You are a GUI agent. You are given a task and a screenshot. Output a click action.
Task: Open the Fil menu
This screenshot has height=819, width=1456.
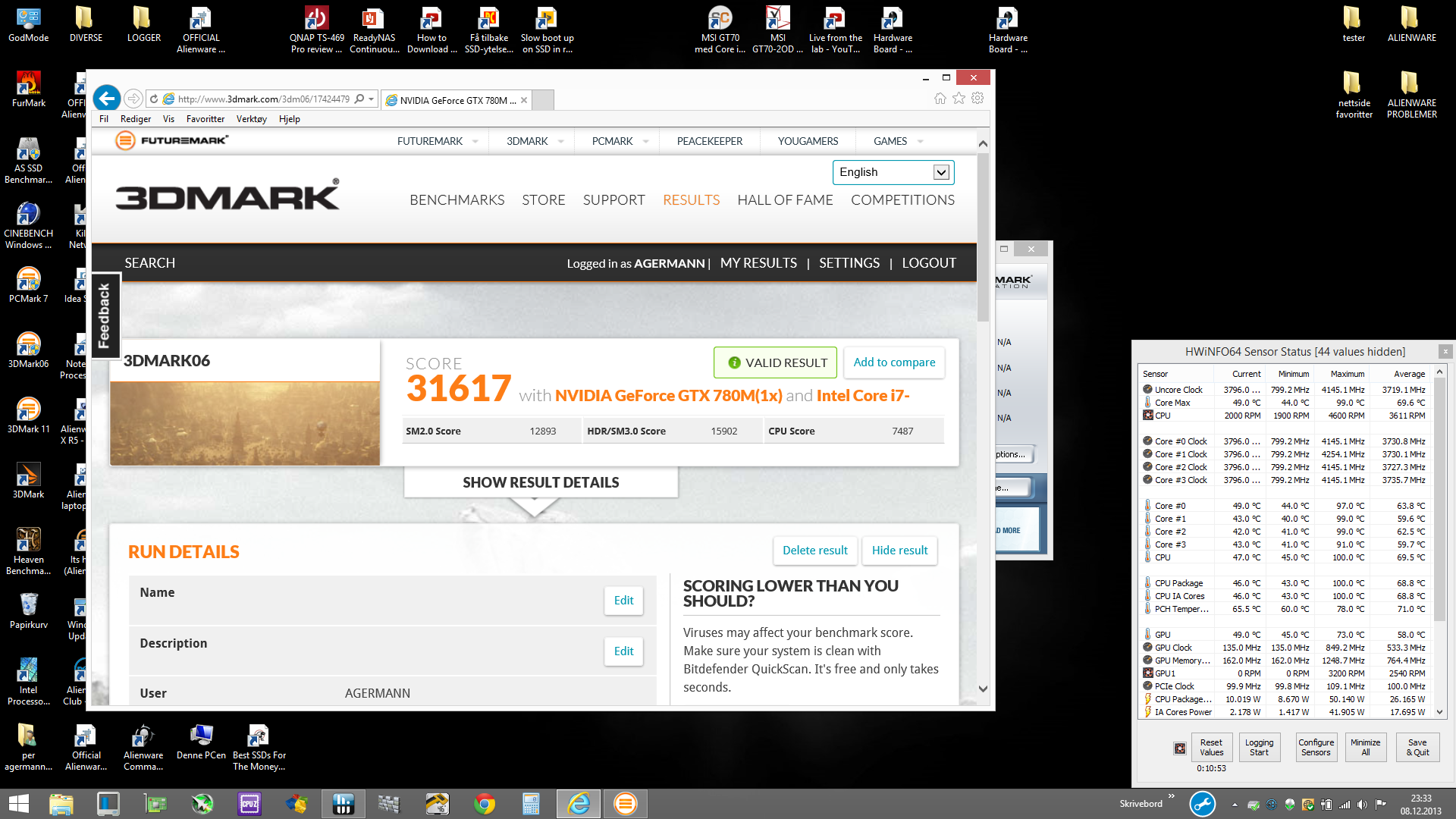coord(104,119)
